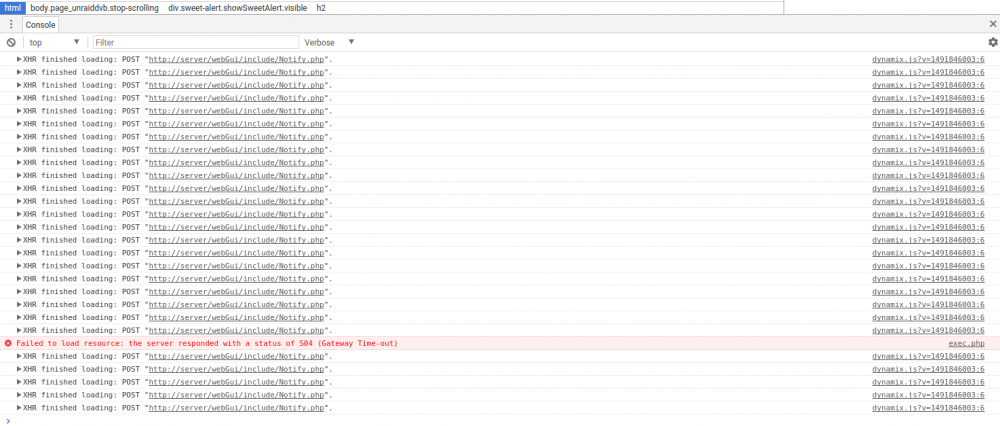Open dynamix.js link just below exec.php
1000x426 pixels.
click(928, 356)
